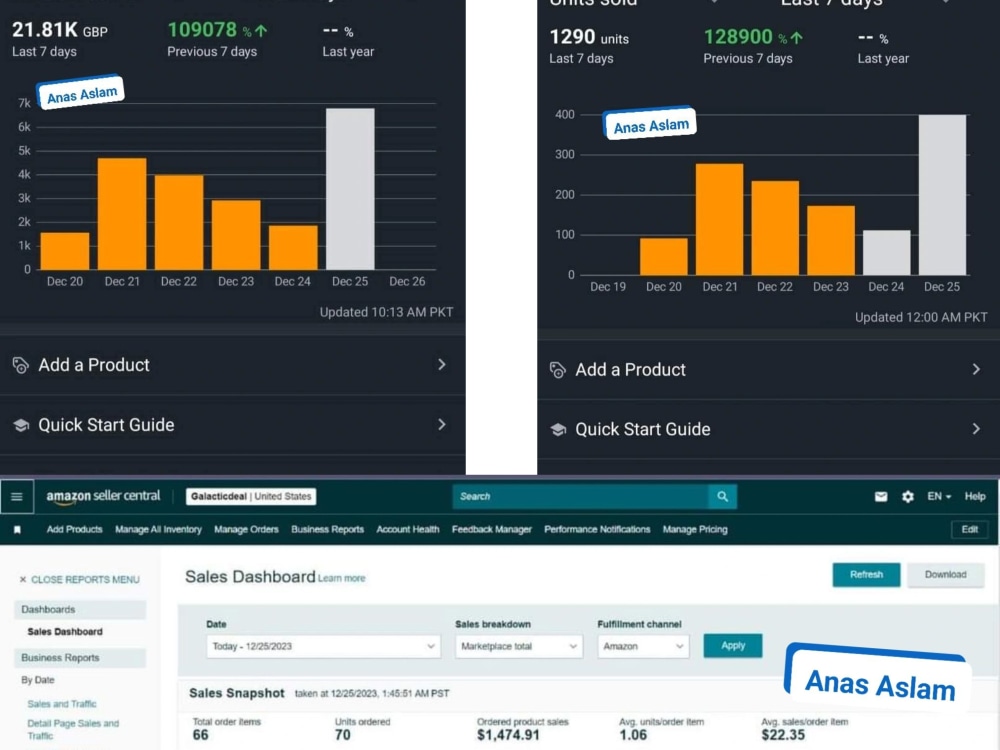Click the Updated 12:00 AM PKT text
Screen dimensions: 1000x750
[921, 317]
